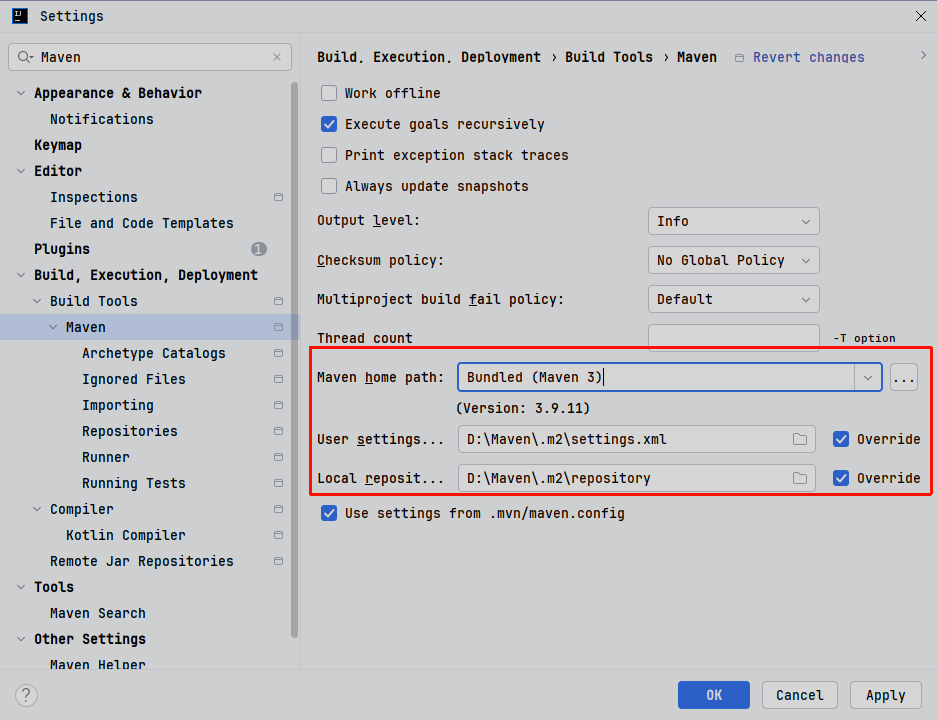
Task: Enable Print exception stack traces
Action: [x=329, y=155]
